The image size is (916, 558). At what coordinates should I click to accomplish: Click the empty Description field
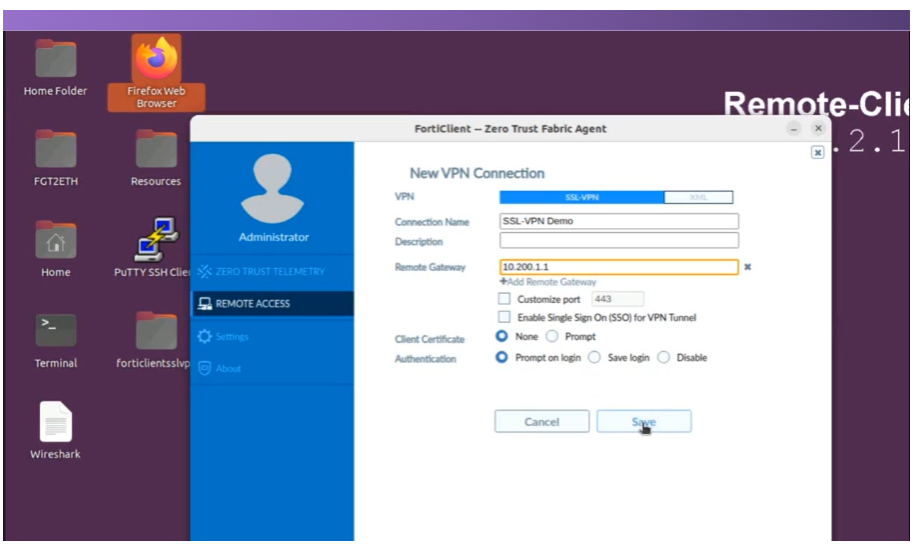(619, 240)
